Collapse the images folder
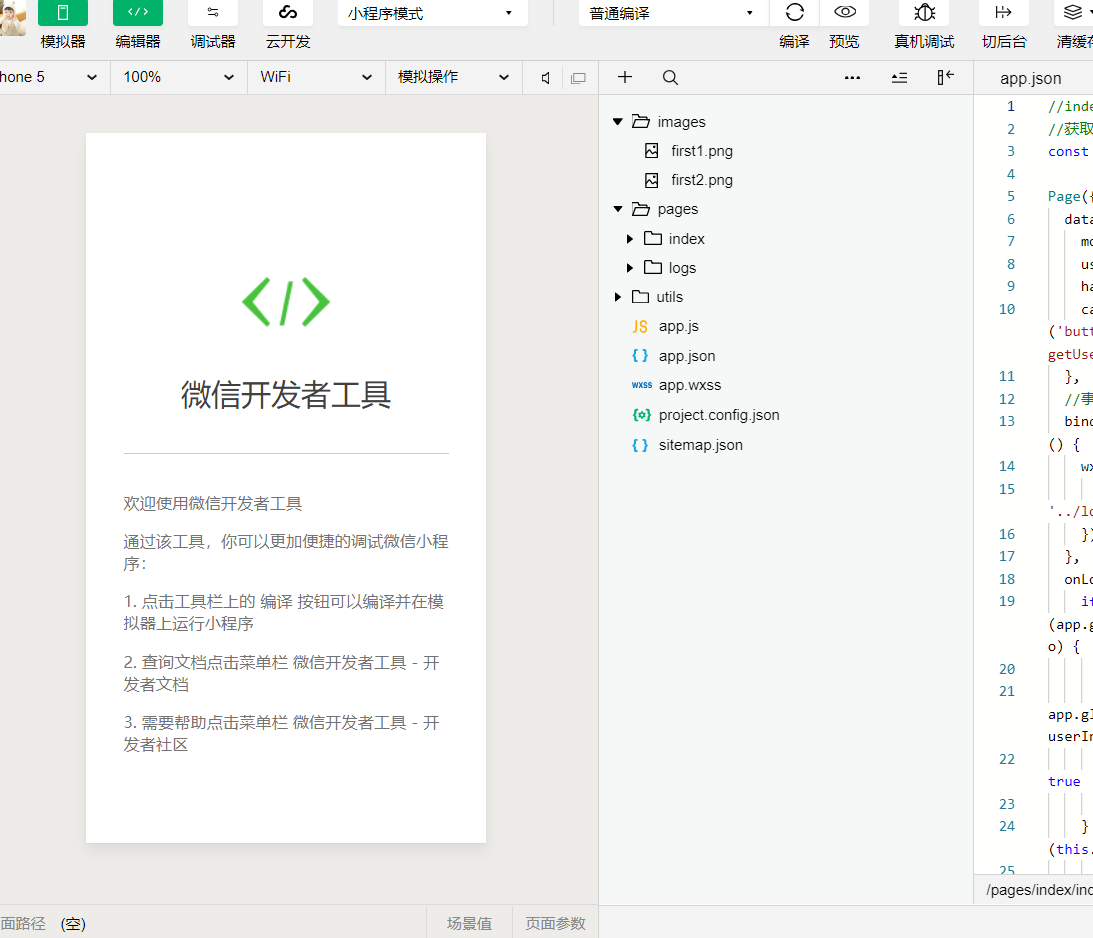This screenshot has height=938, width=1093. [x=618, y=122]
